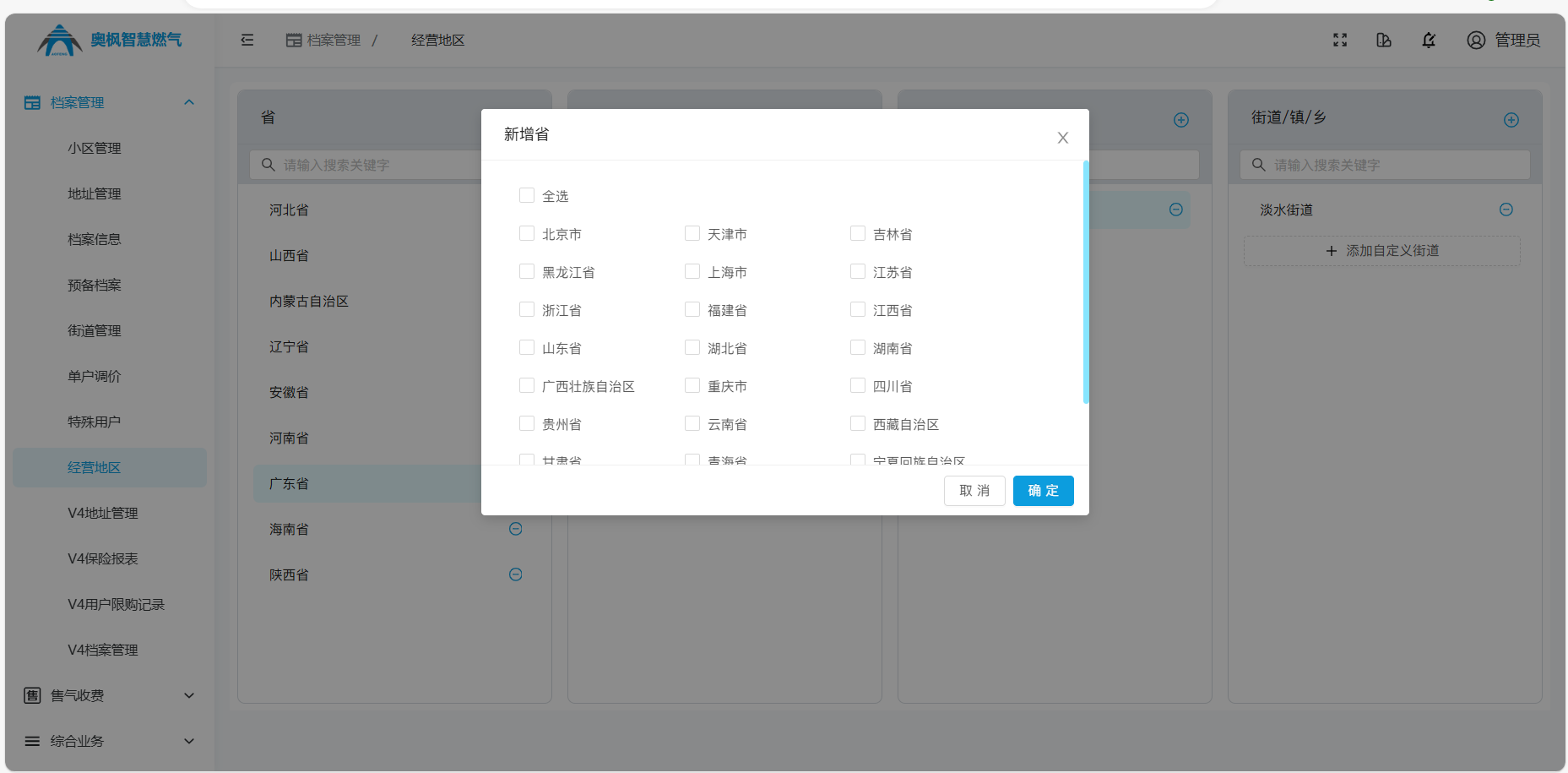The height and width of the screenshot is (773, 1568).
Task: Open 单户调价 in sidebar
Action: click(x=110, y=376)
